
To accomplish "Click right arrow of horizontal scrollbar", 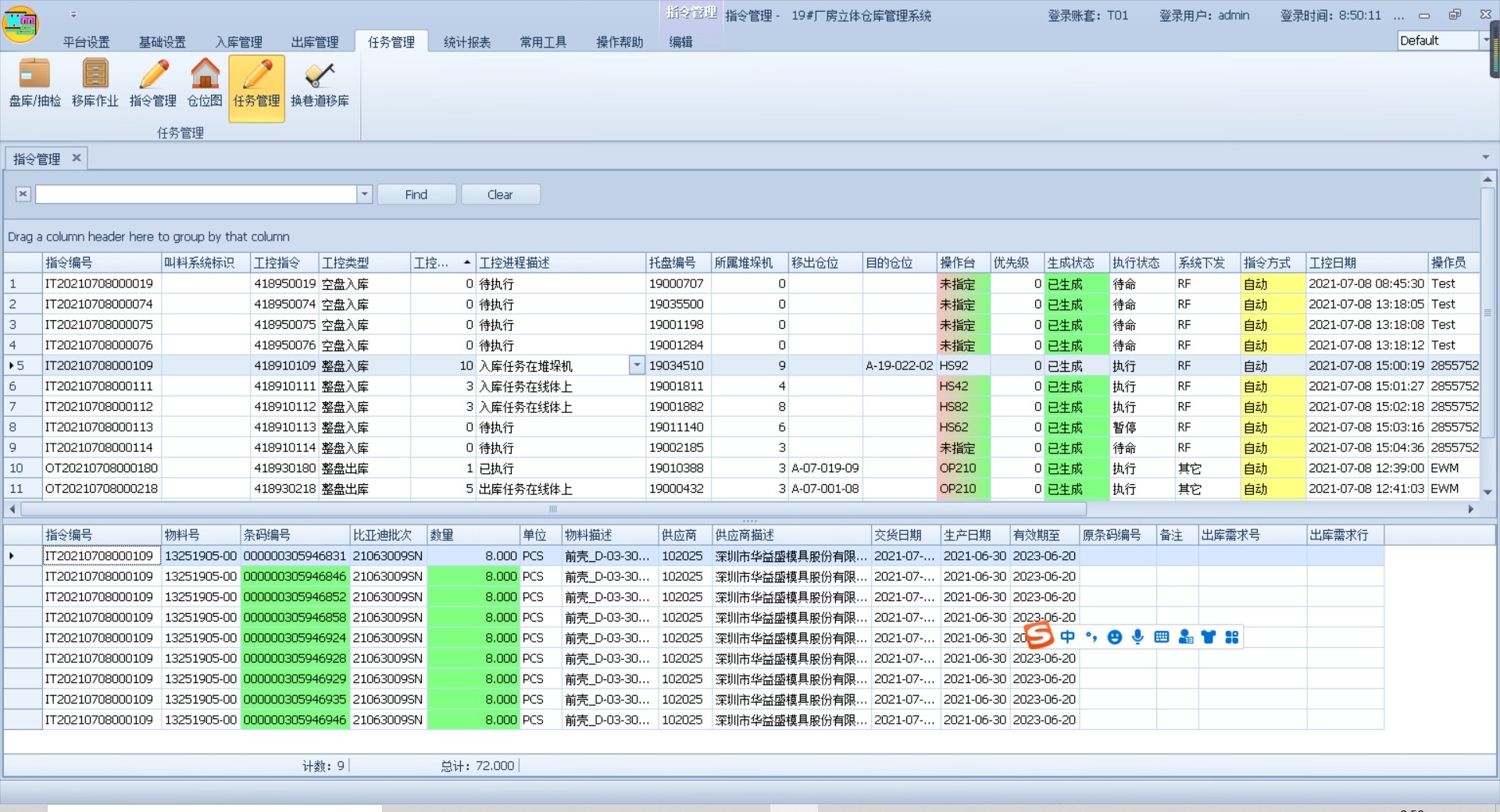I will click(1471, 509).
